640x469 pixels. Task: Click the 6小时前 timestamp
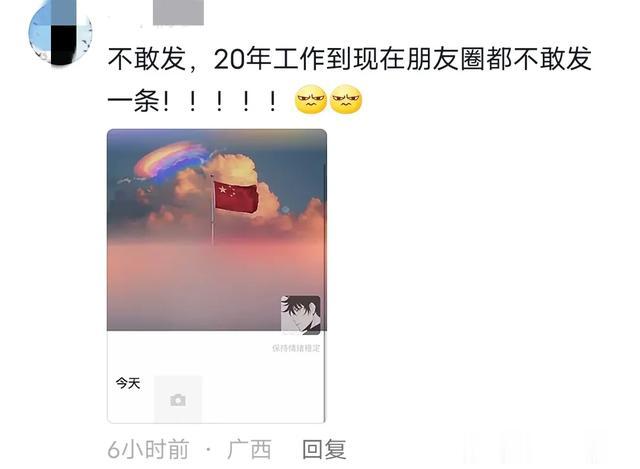[x=149, y=449]
